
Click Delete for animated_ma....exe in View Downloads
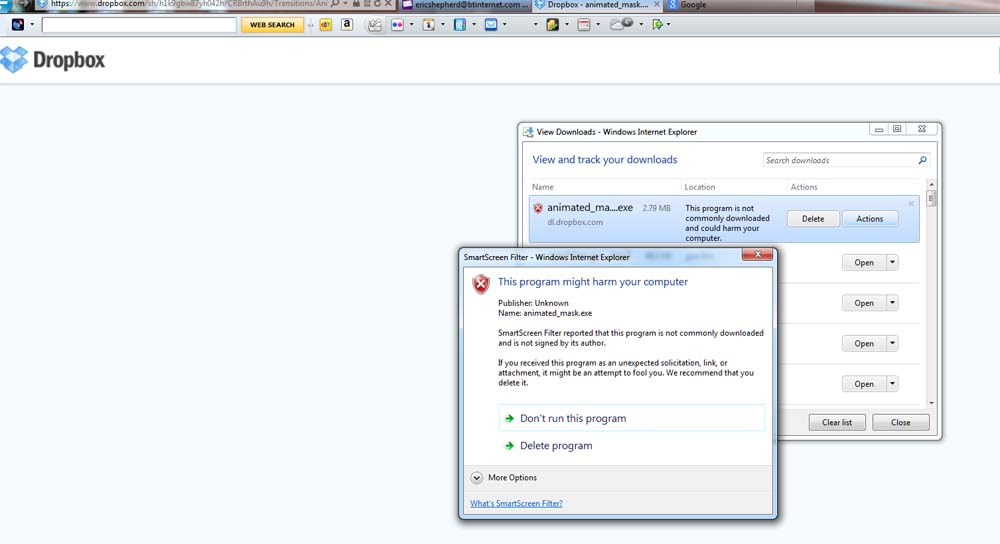click(x=812, y=219)
